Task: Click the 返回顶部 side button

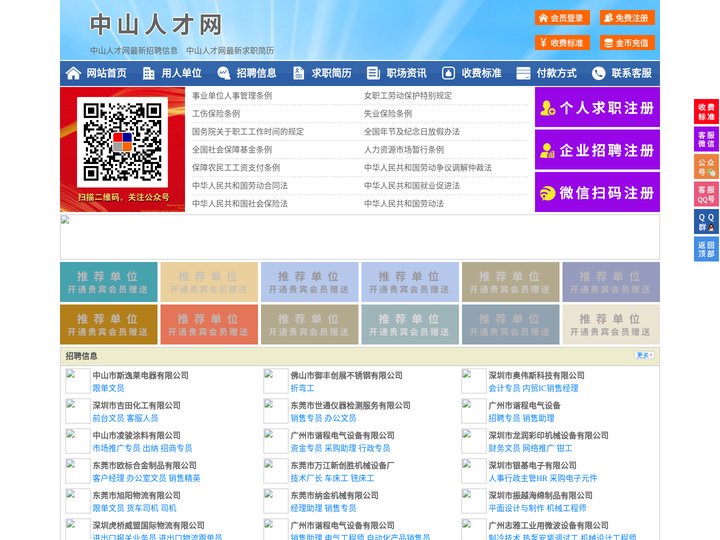Action: [x=706, y=249]
